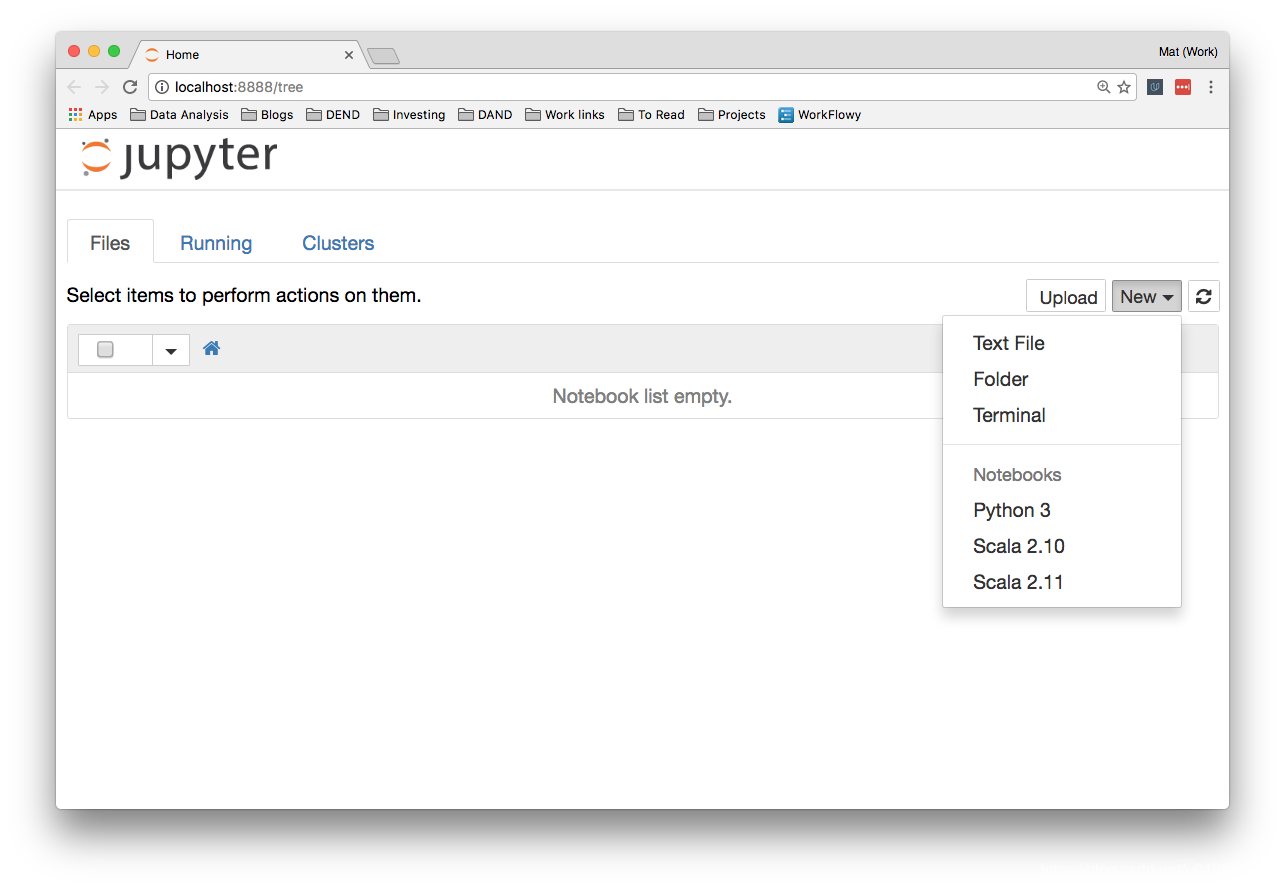Click the WorkFlowy bookmark in bookmarks bar

coord(819,114)
